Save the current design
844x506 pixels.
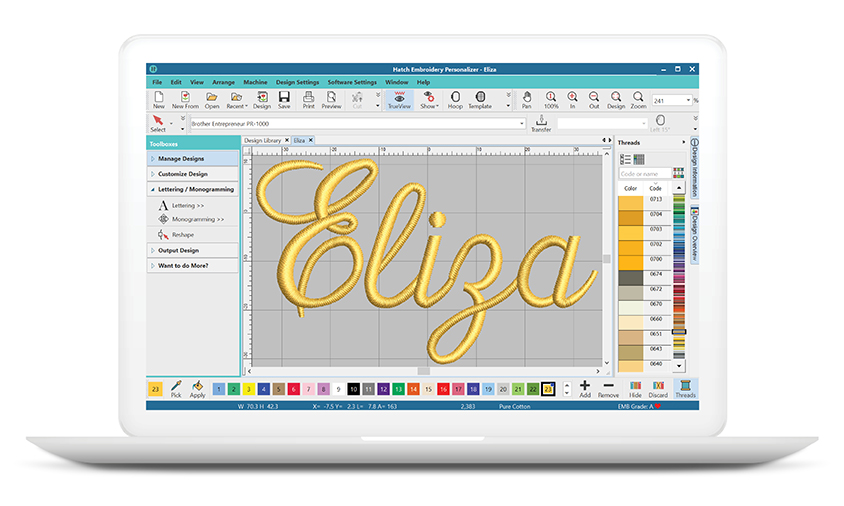[x=284, y=100]
